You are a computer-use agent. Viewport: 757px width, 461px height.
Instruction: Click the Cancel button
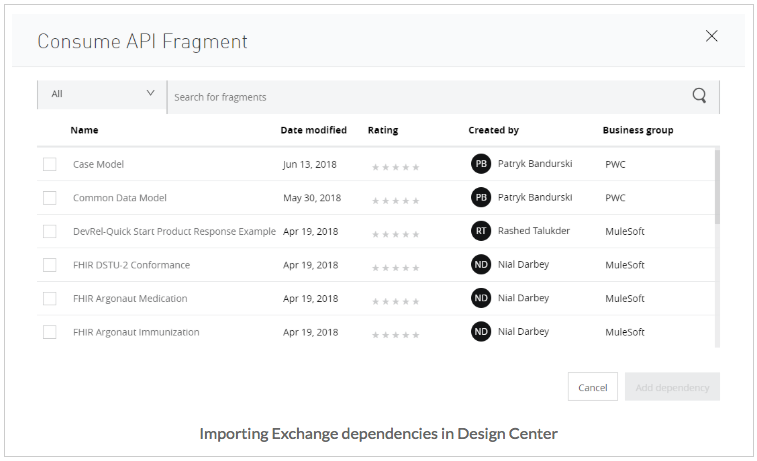tap(592, 387)
